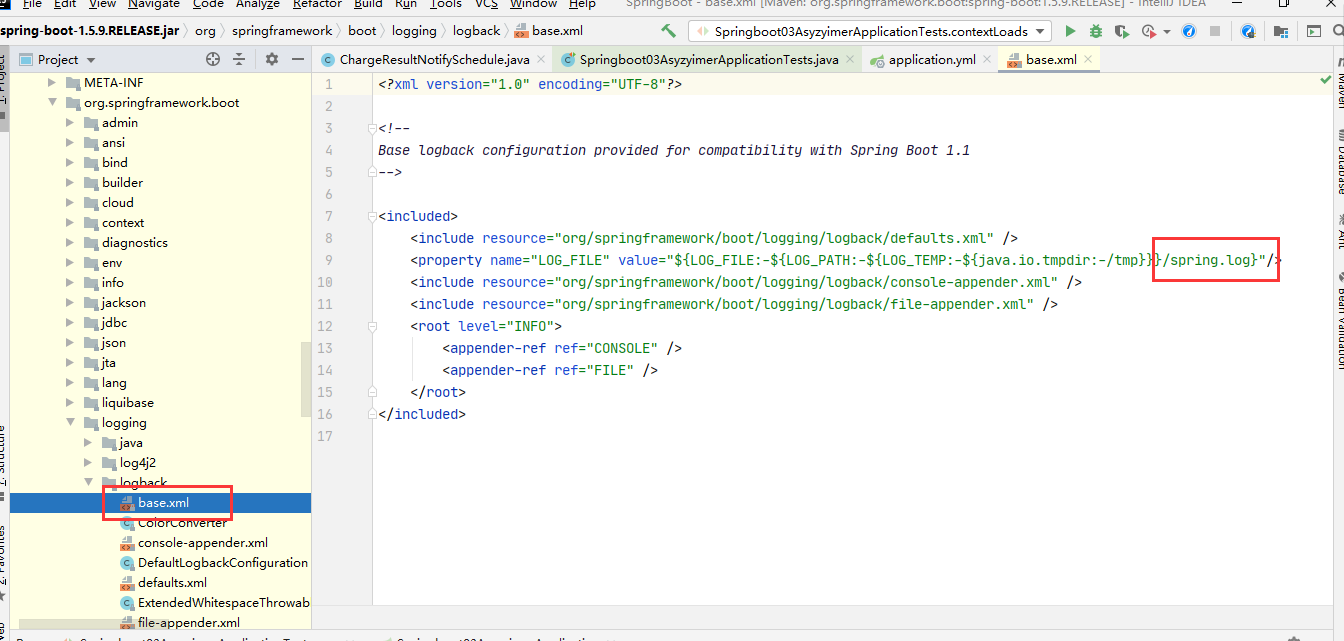Select console-appender.xml in the project tree
The width and height of the screenshot is (1344, 641).
[x=202, y=542]
